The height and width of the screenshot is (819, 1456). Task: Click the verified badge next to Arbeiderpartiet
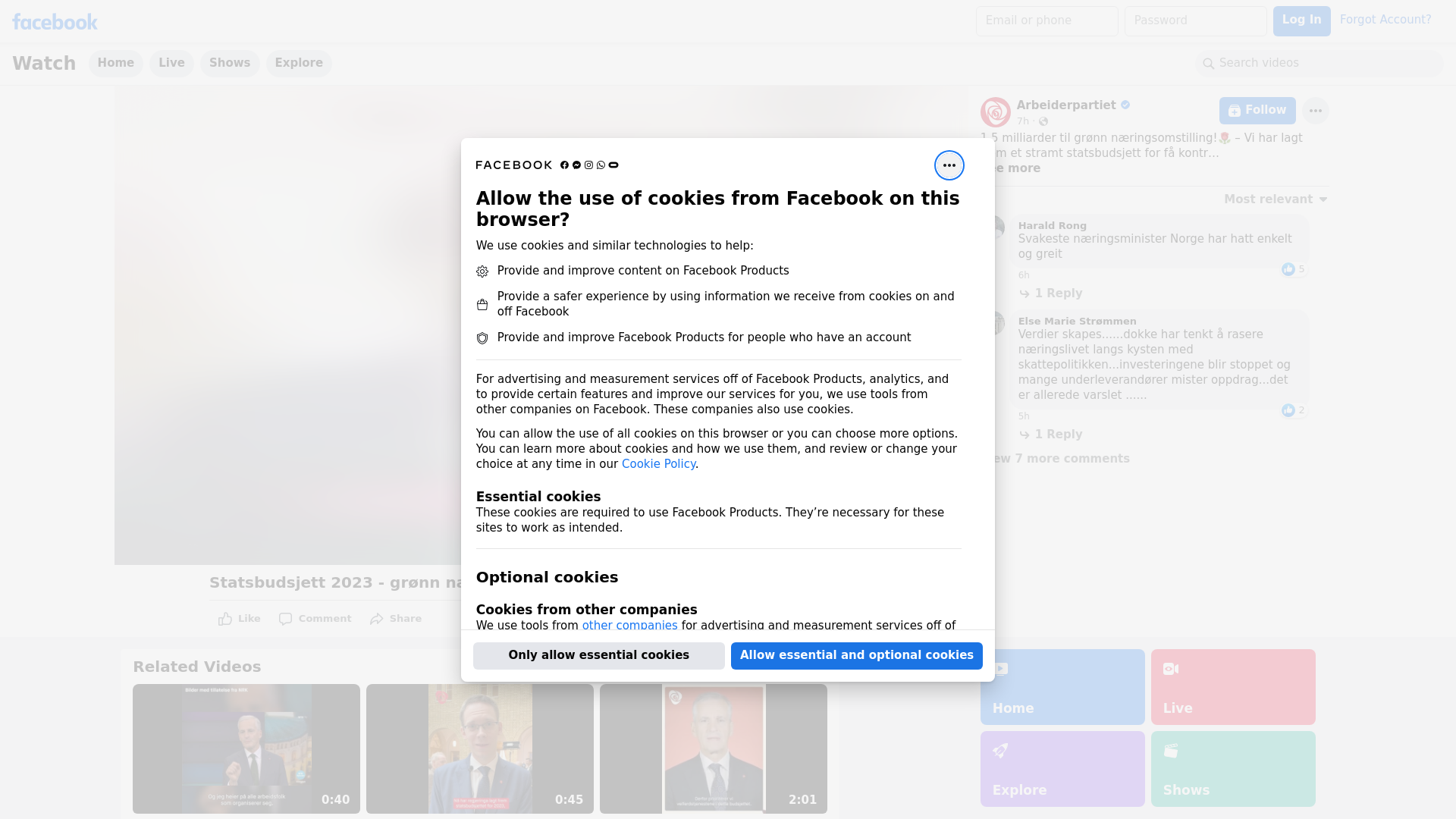pos(1125,105)
